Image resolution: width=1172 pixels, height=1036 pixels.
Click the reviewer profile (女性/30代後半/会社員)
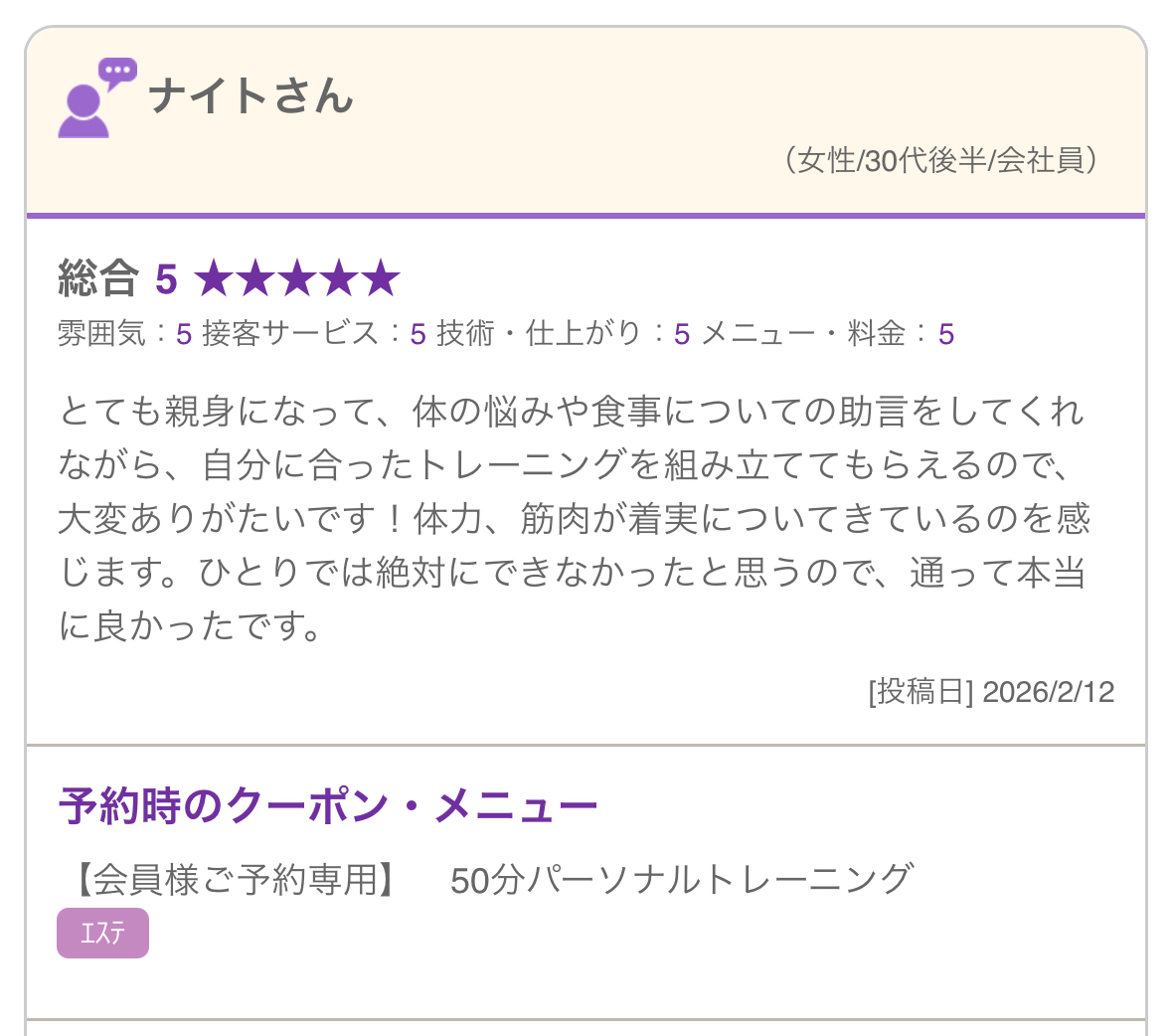click(941, 160)
